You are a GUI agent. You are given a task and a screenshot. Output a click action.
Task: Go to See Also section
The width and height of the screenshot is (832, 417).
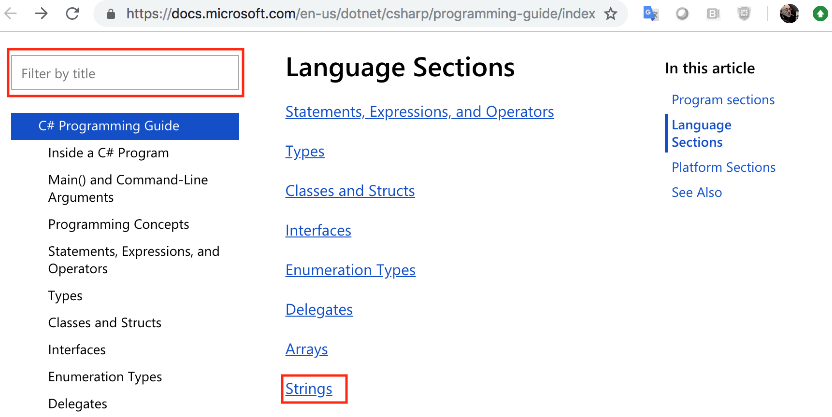[x=697, y=192]
